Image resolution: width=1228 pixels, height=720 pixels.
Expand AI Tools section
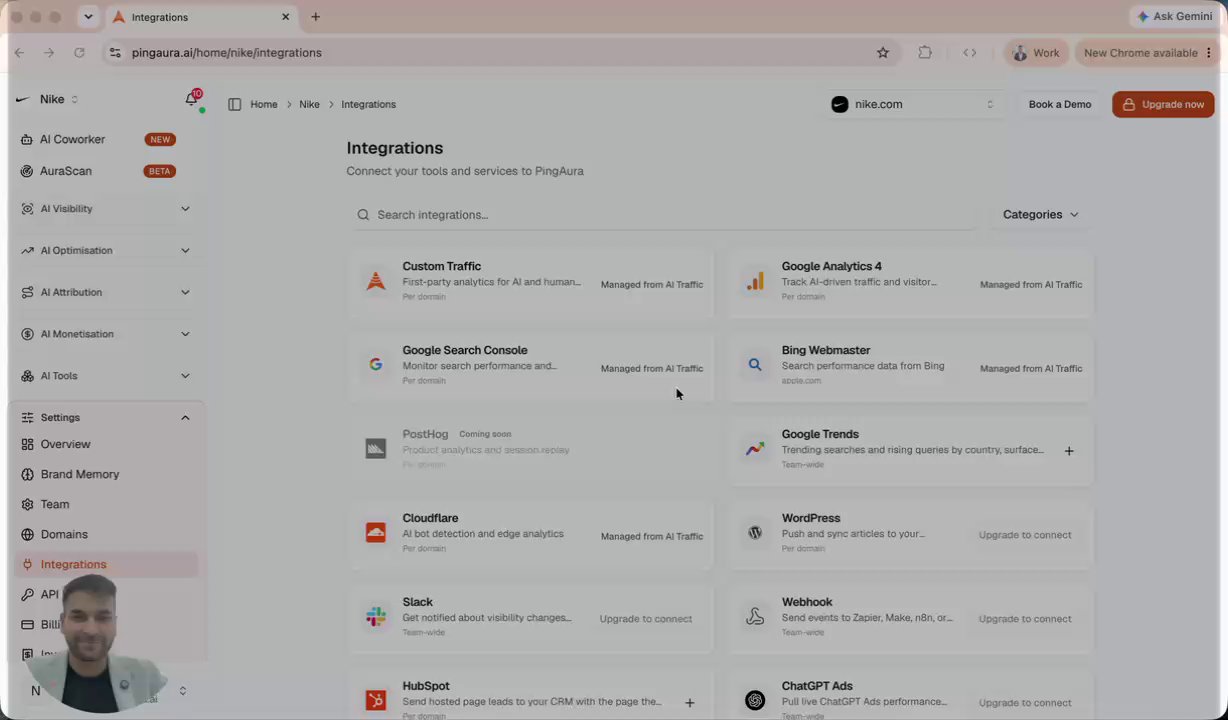click(x=106, y=376)
